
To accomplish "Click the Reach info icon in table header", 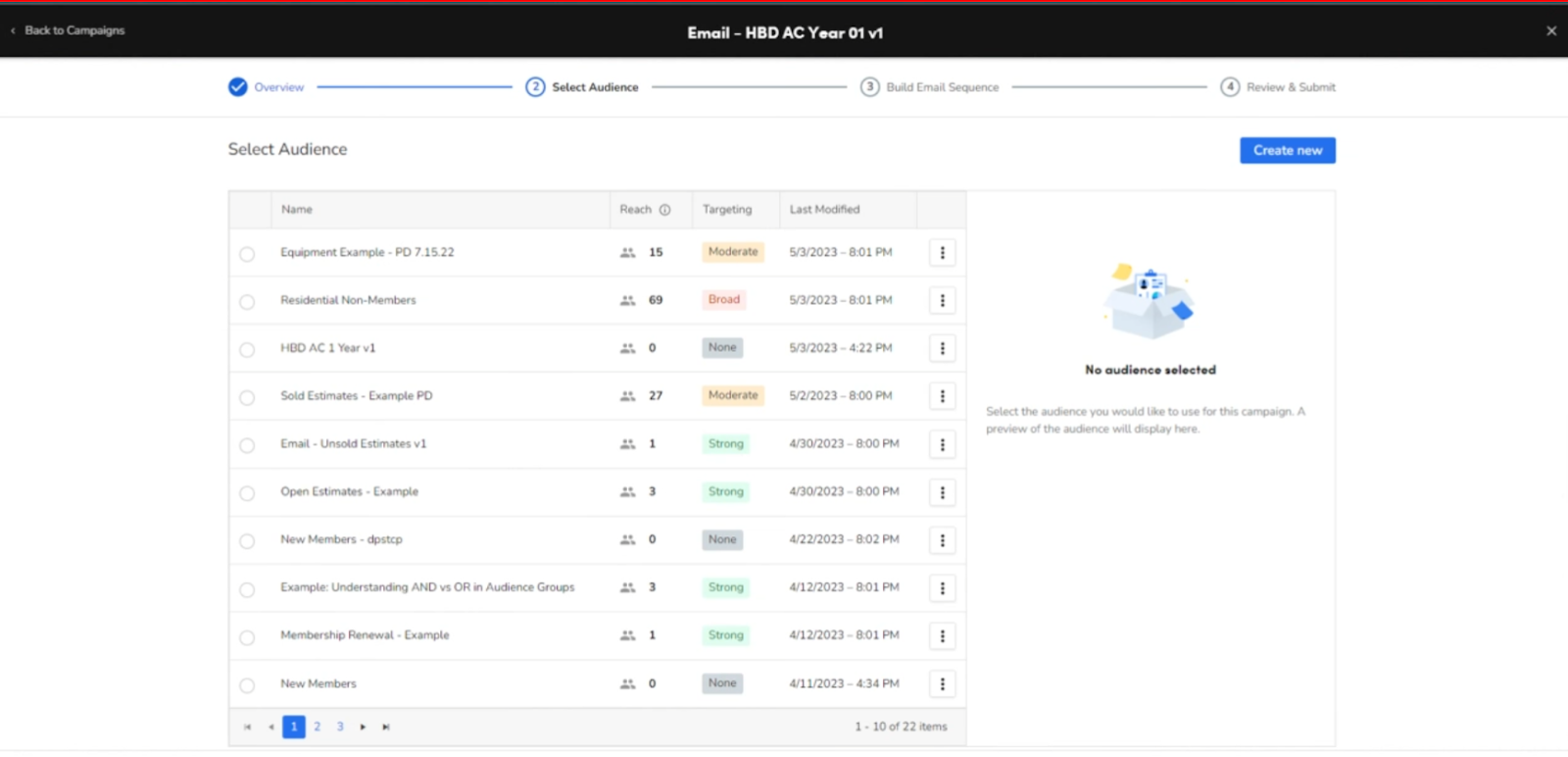I will [x=664, y=210].
